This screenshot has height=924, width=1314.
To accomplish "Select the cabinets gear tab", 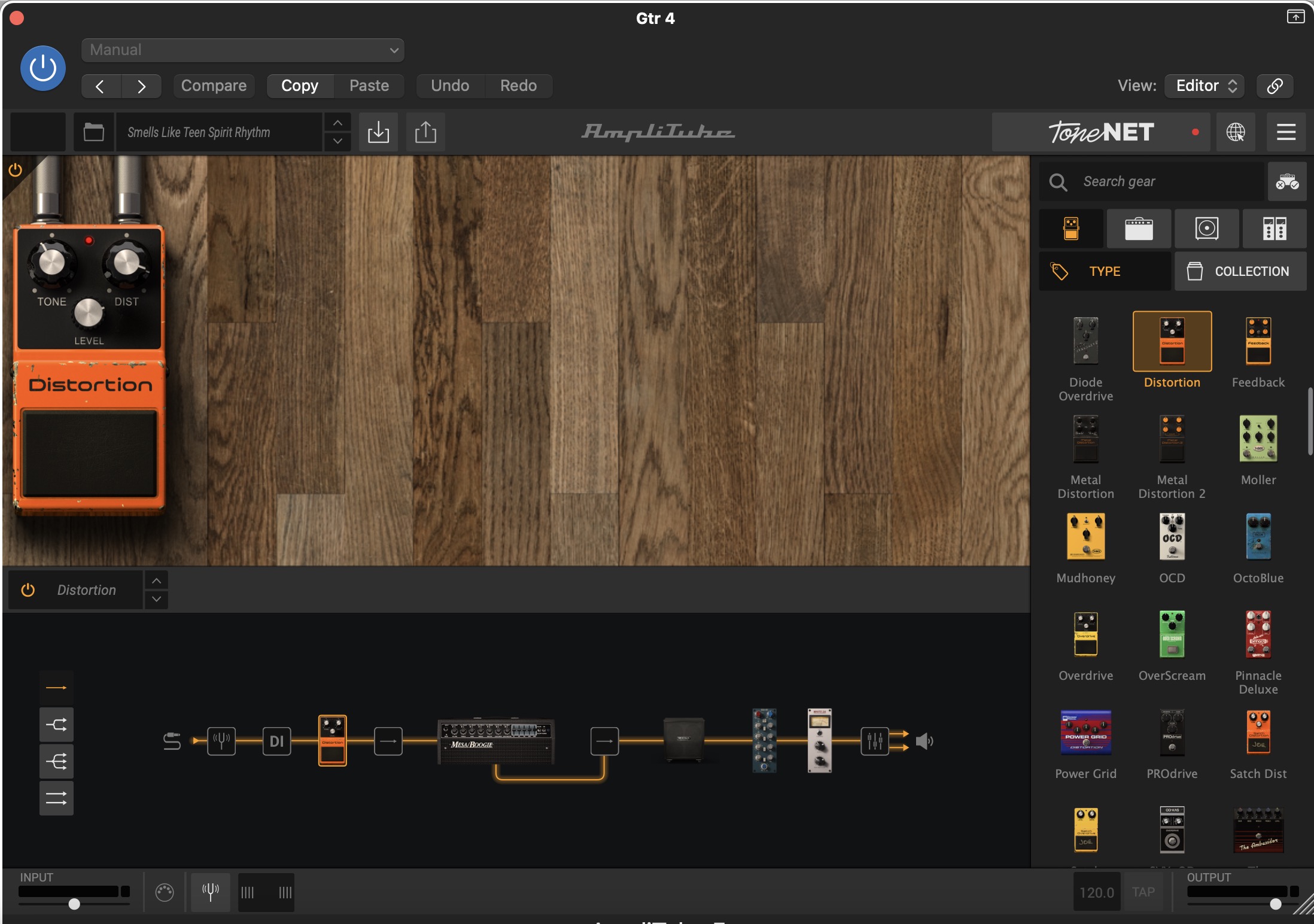I will point(1206,229).
